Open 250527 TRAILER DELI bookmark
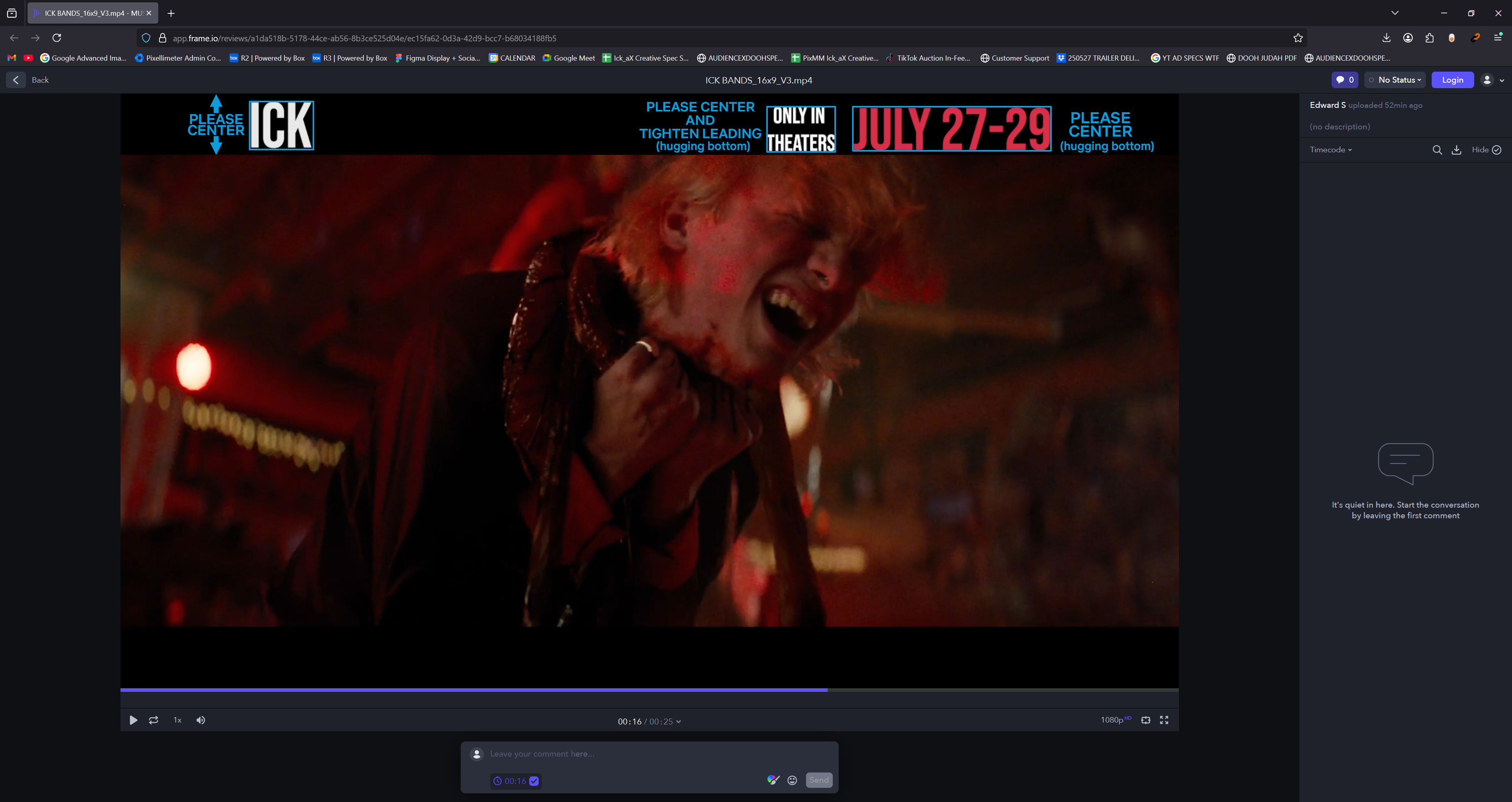This screenshot has height=802, width=1512. (1098, 58)
